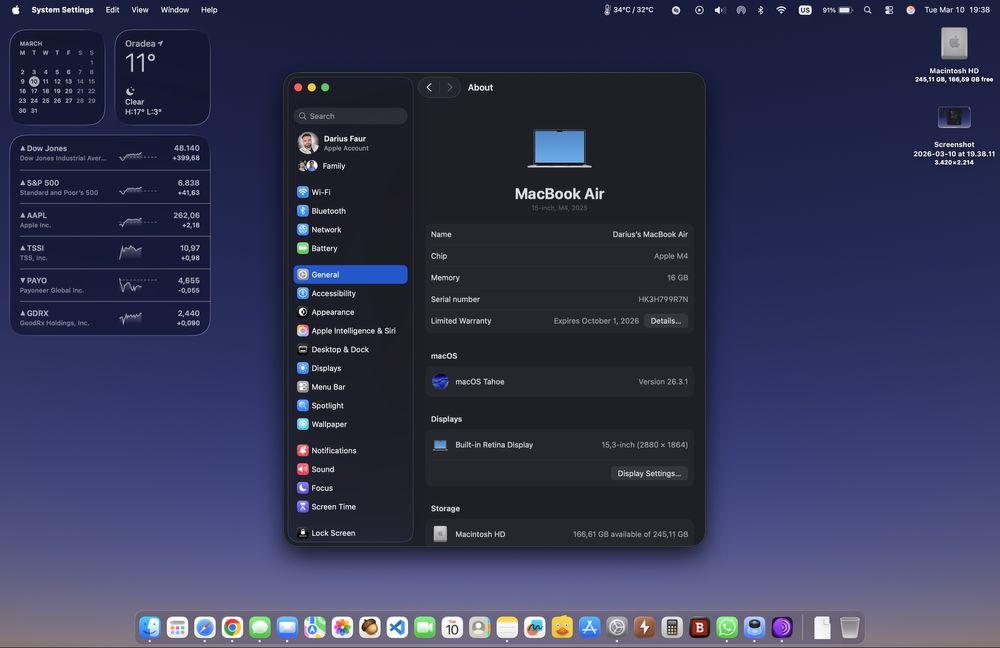The height and width of the screenshot is (648, 1000).
Task: Open Control Center in menu bar
Action: (889, 10)
